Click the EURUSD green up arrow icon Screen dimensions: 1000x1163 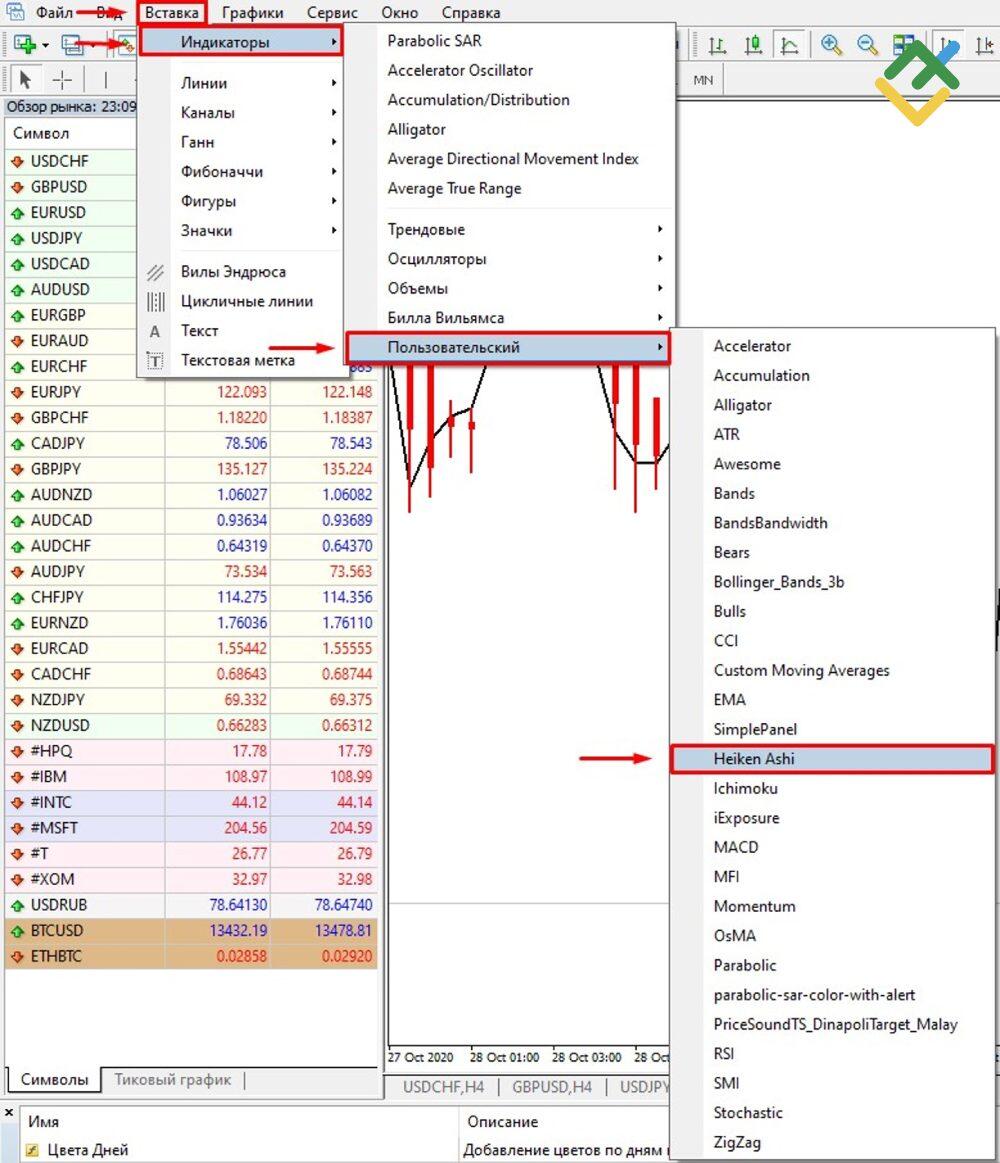pyautogui.click(x=17, y=213)
